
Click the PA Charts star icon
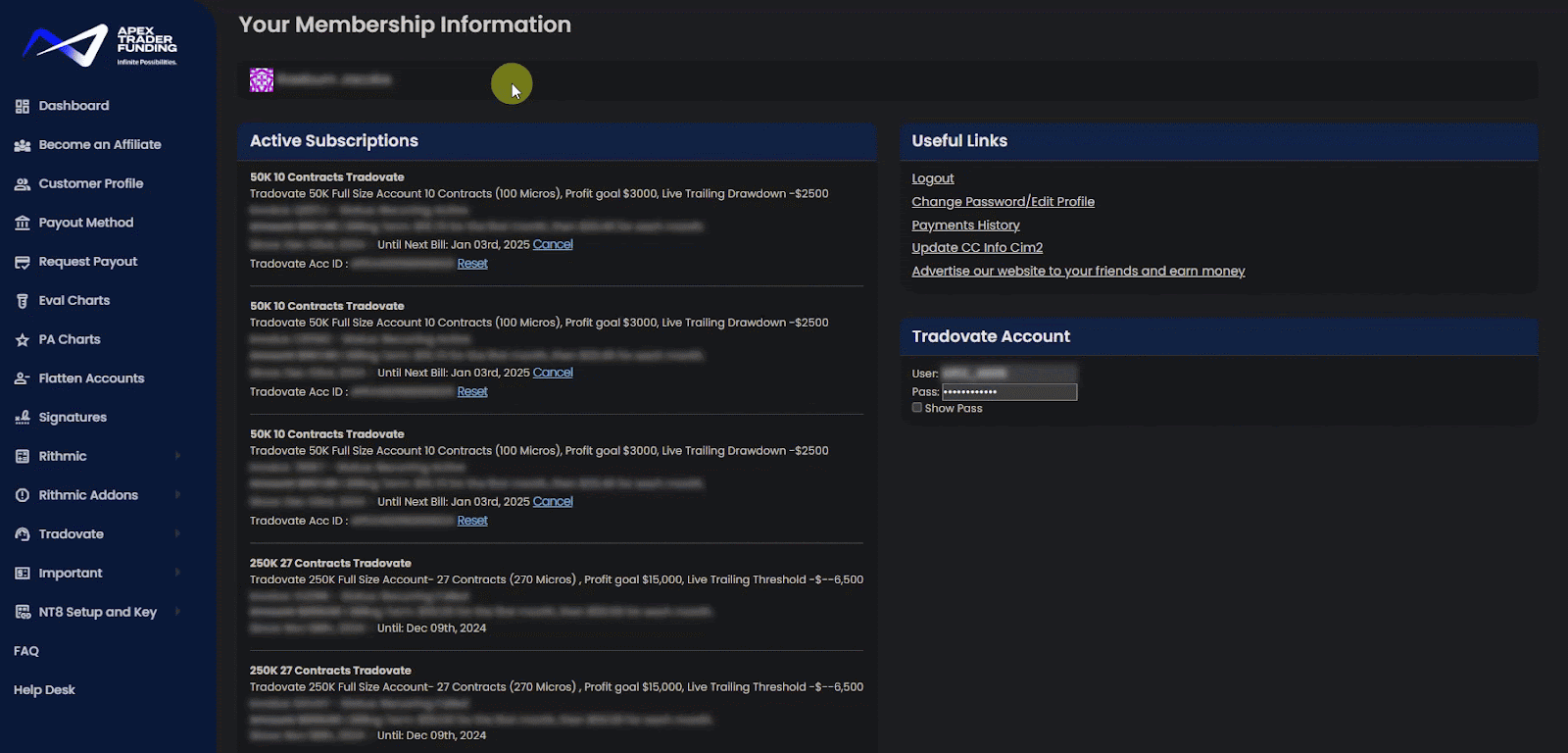[x=23, y=339]
